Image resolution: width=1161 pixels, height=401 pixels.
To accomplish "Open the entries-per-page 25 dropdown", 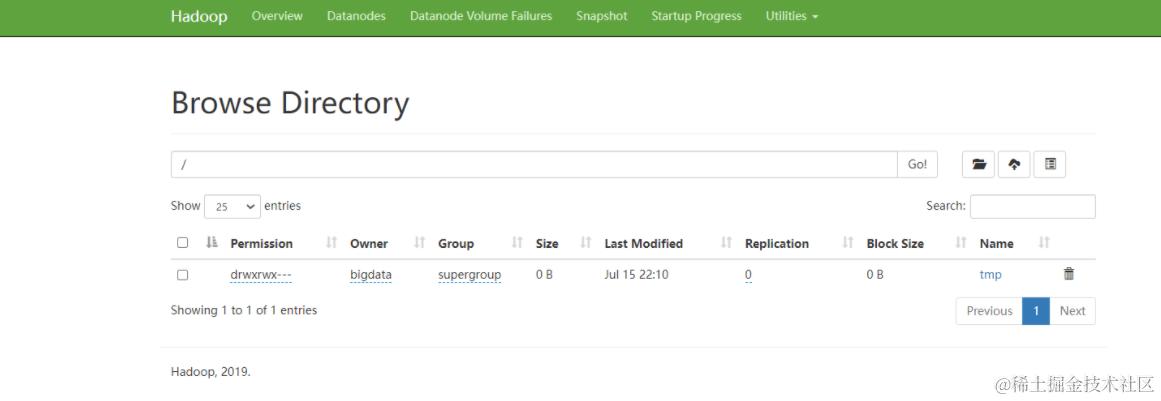I will 232,206.
